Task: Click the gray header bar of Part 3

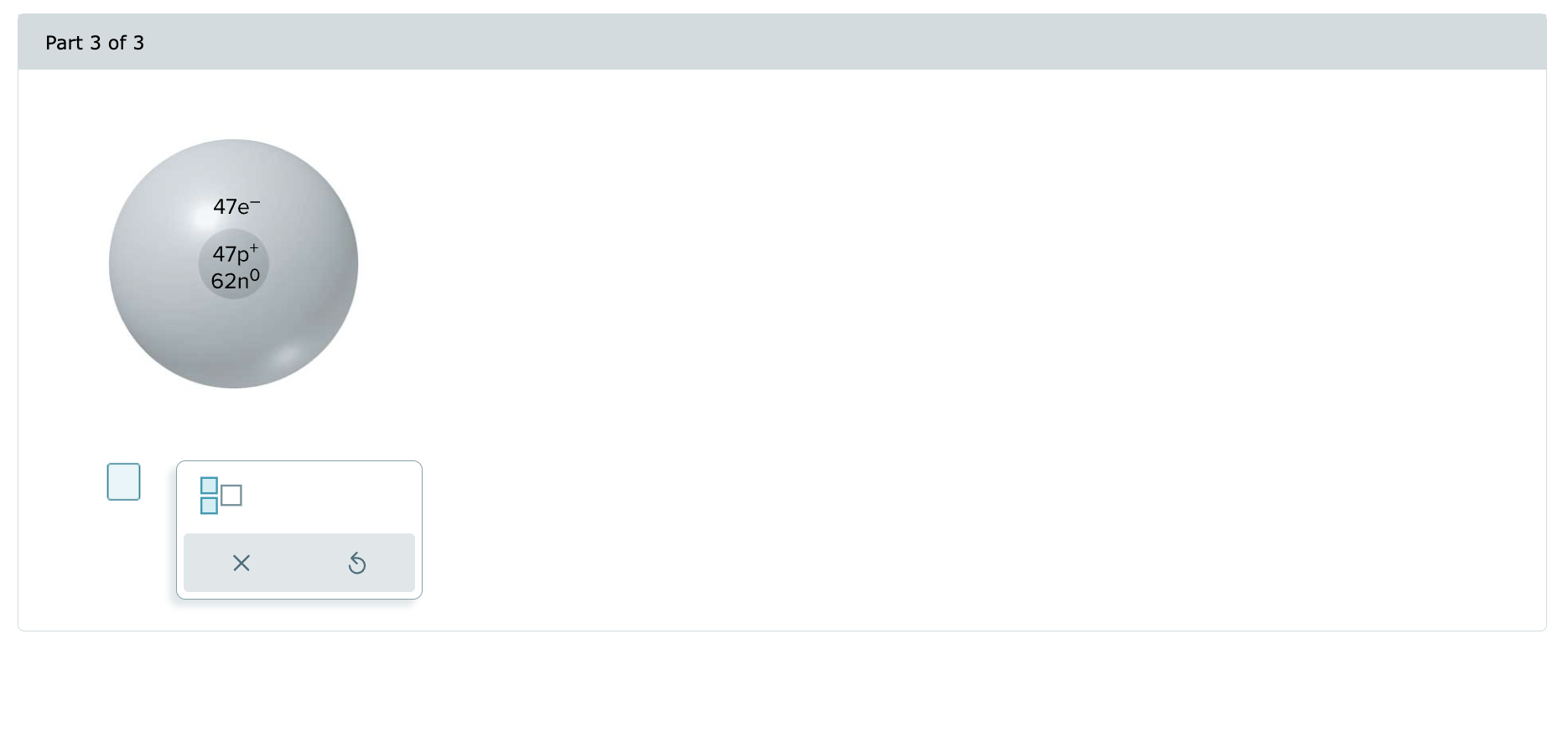Action: (782, 41)
